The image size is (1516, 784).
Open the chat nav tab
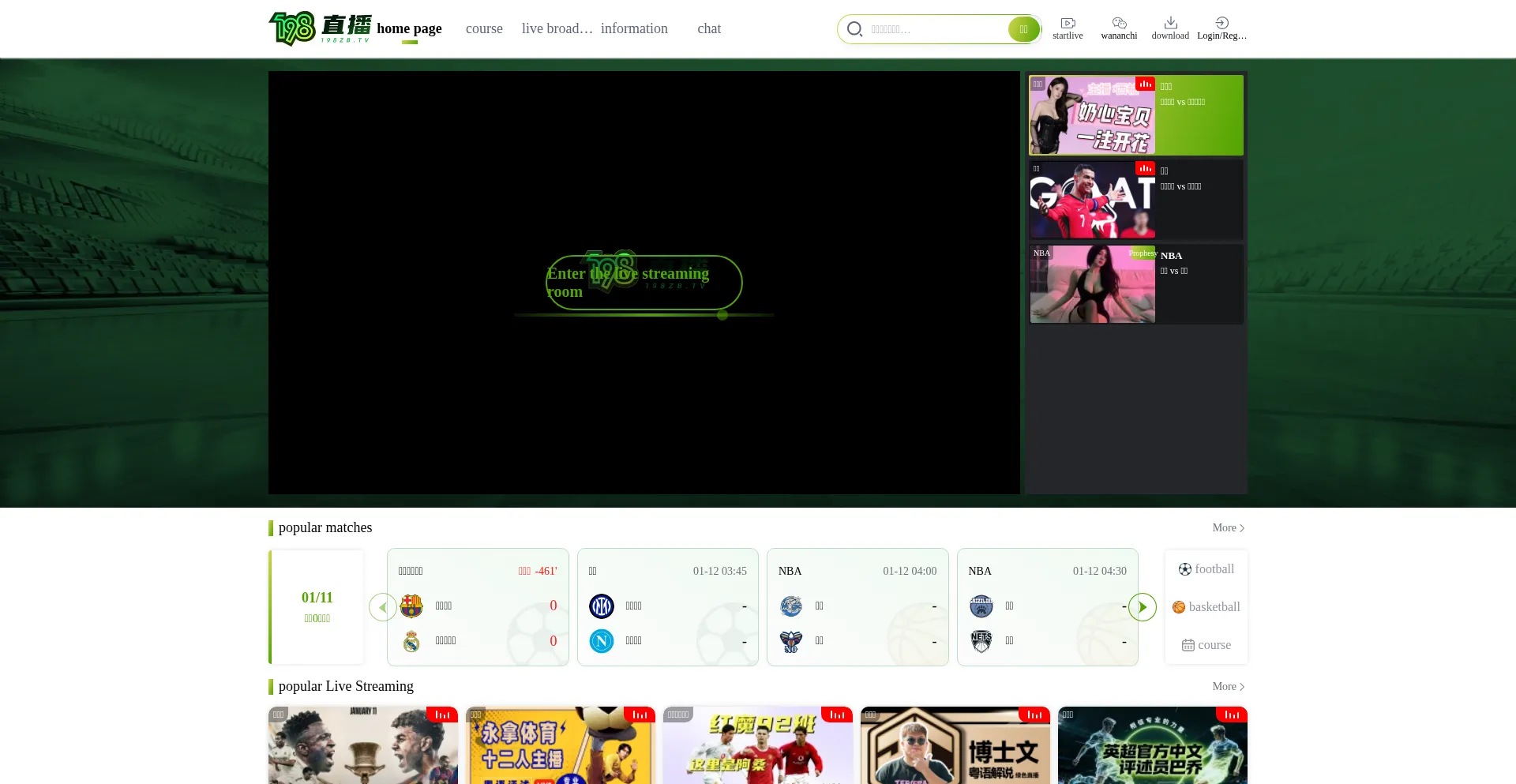point(709,28)
